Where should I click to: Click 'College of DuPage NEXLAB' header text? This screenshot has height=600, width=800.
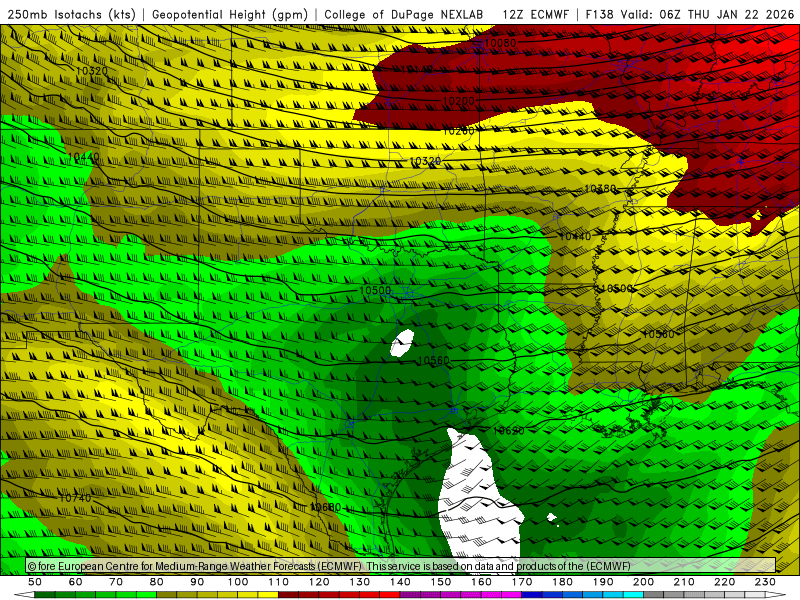[404, 14]
